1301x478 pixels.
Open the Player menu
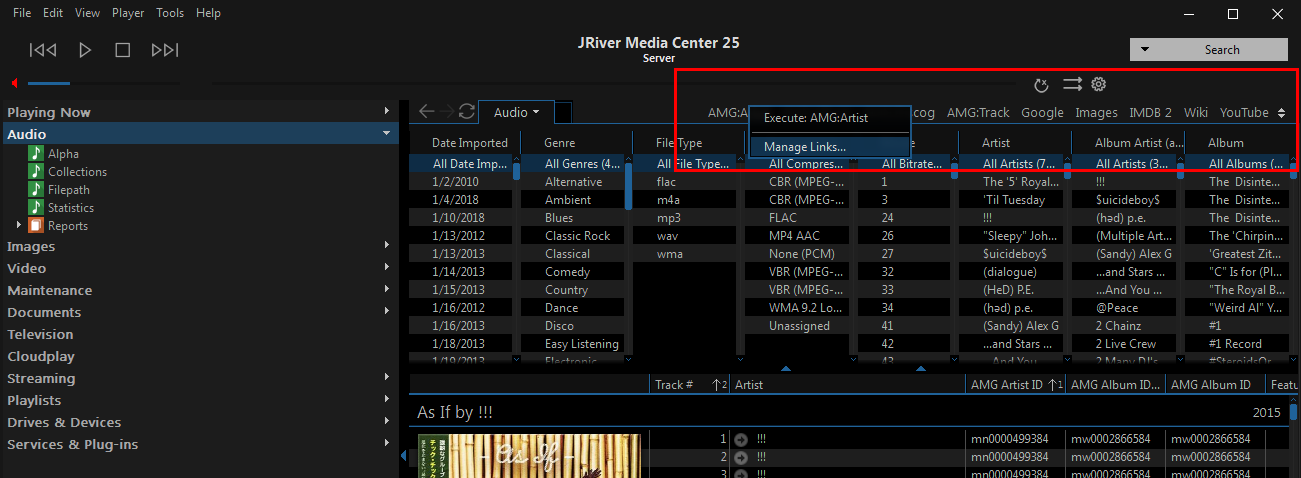click(x=128, y=13)
